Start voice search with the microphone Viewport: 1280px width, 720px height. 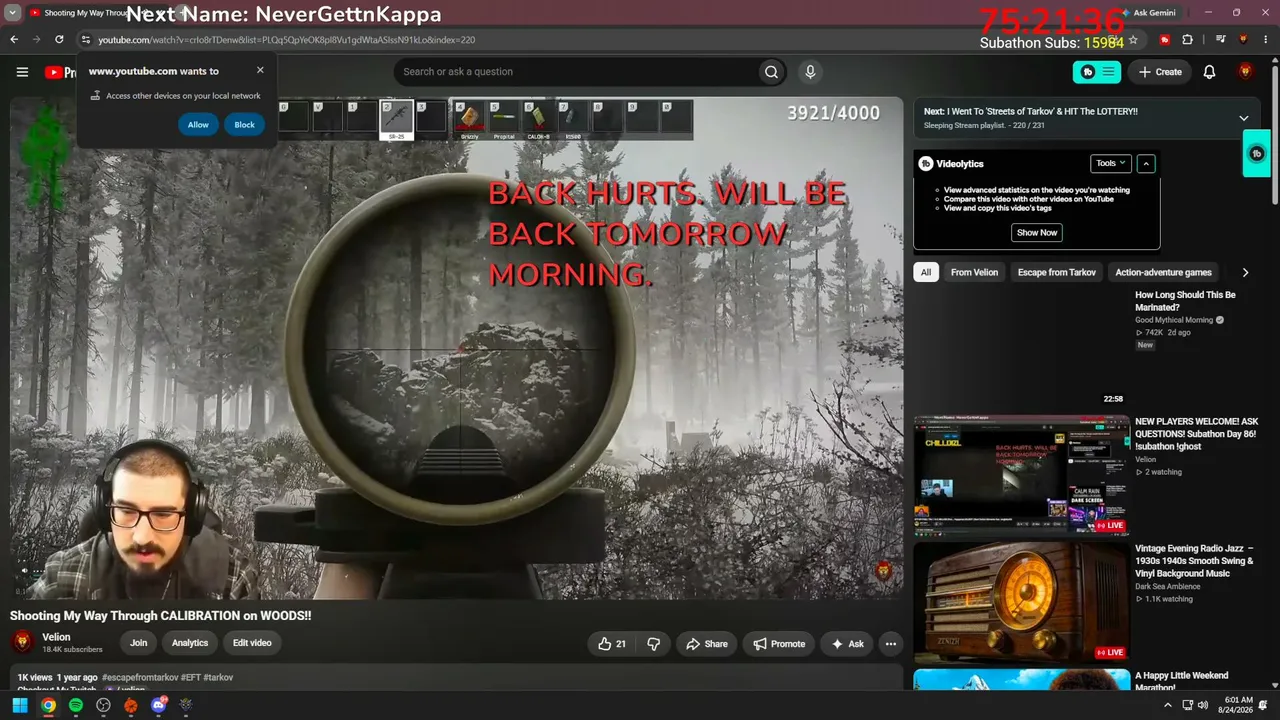(810, 72)
